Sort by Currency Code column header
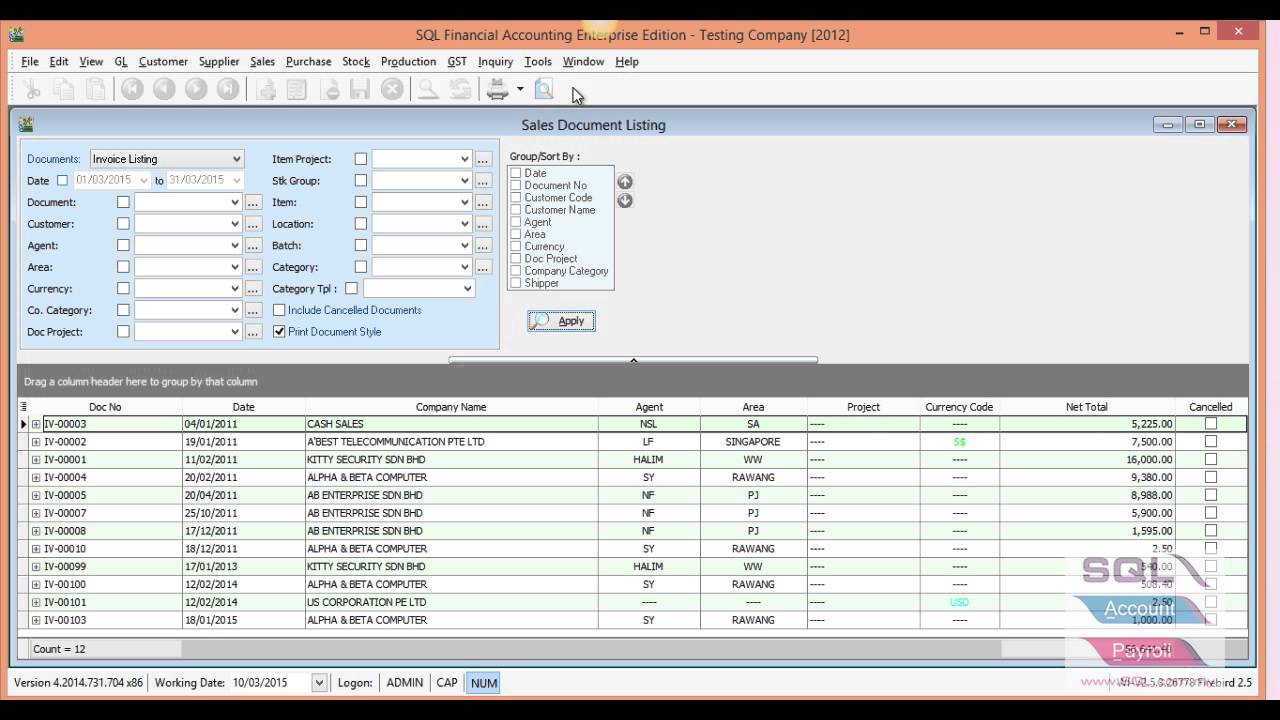The height and width of the screenshot is (720, 1280). [959, 407]
